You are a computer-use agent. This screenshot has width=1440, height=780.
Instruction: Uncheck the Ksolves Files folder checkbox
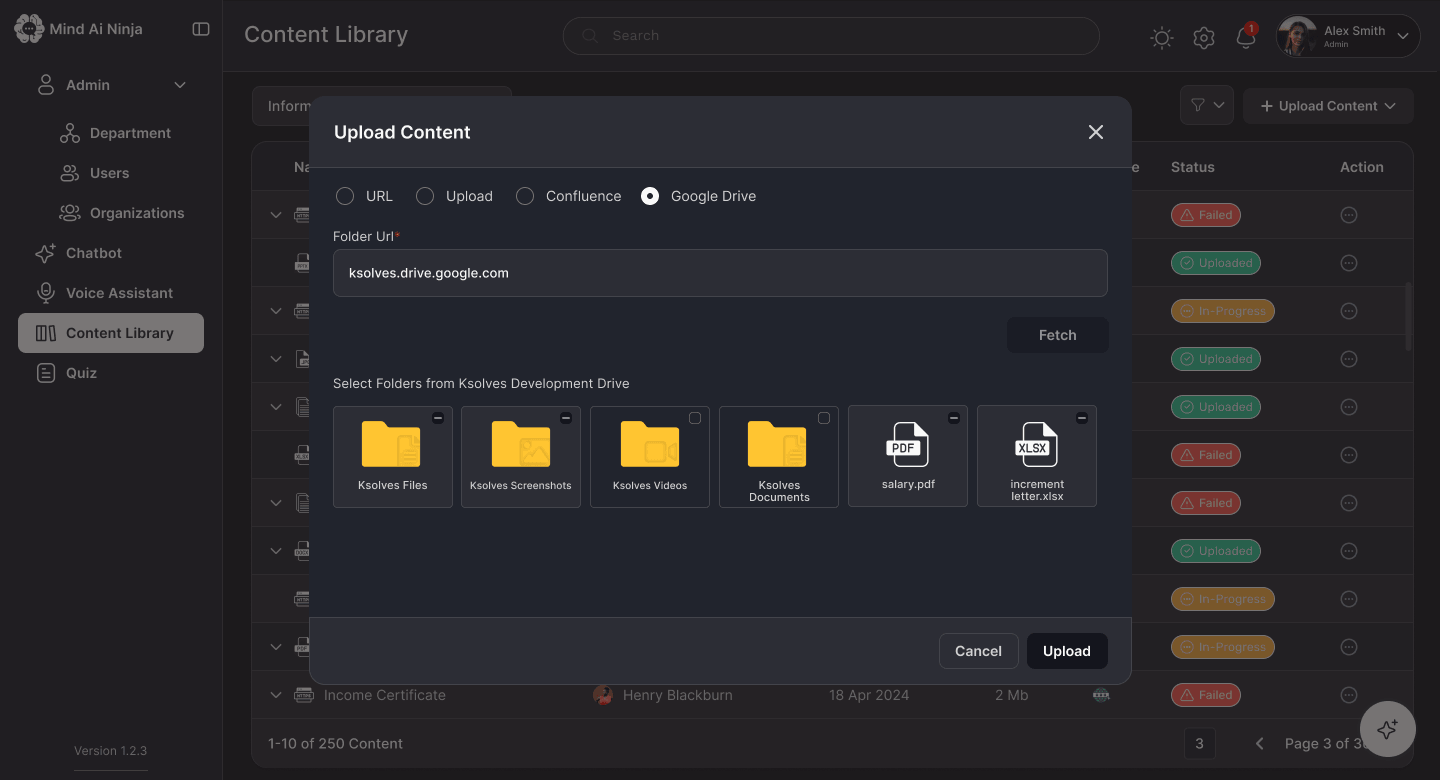click(438, 418)
